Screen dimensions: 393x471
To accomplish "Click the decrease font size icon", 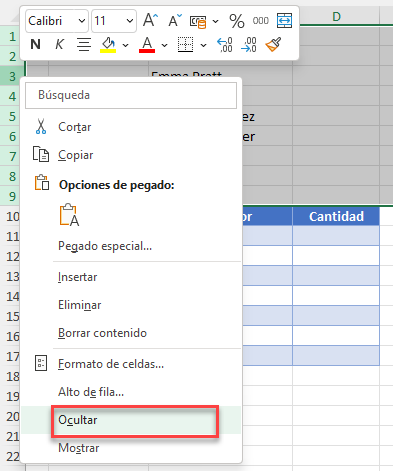I will coord(175,20).
